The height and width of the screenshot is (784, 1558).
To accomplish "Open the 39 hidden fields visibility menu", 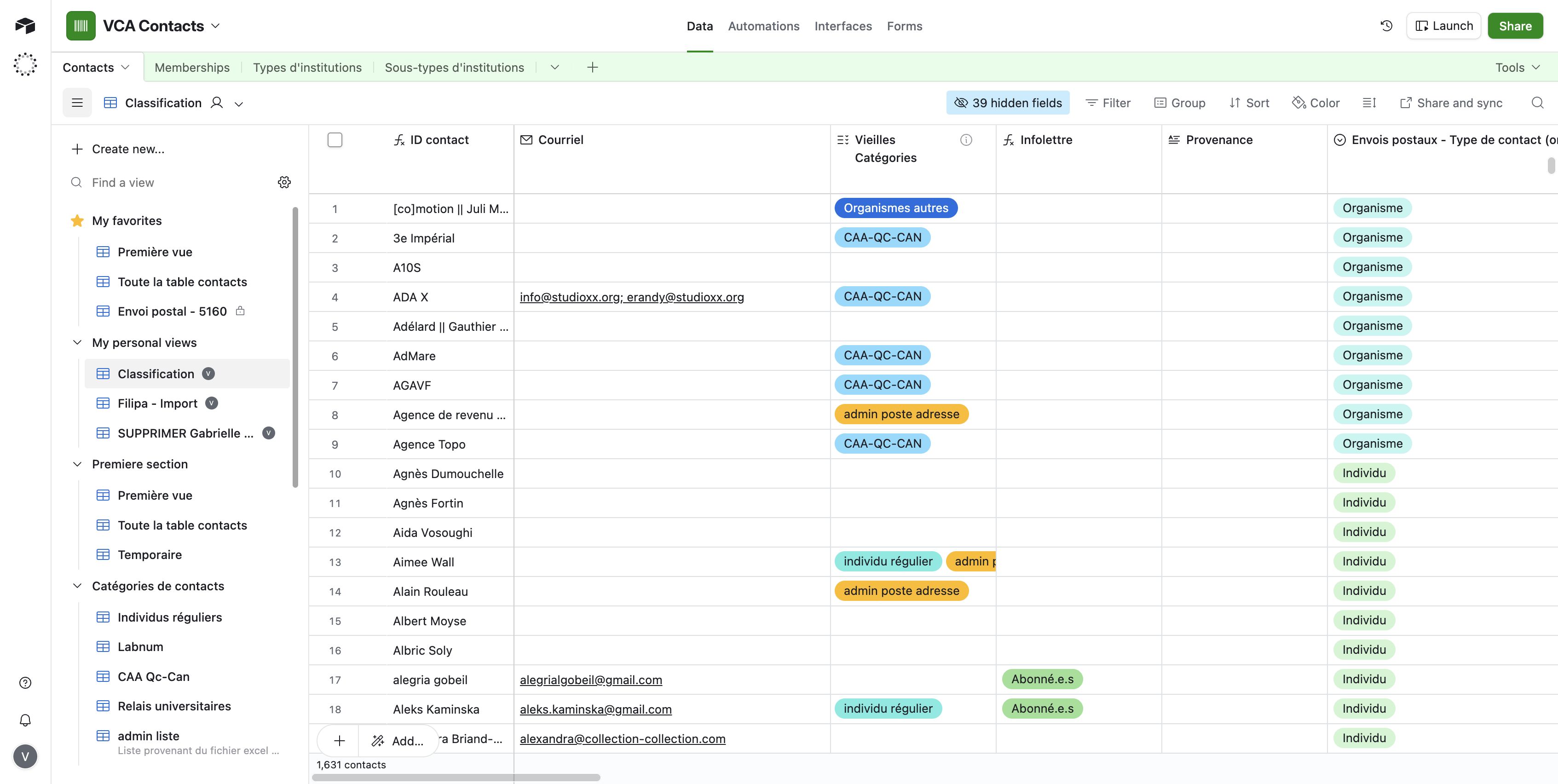I will [x=1008, y=103].
